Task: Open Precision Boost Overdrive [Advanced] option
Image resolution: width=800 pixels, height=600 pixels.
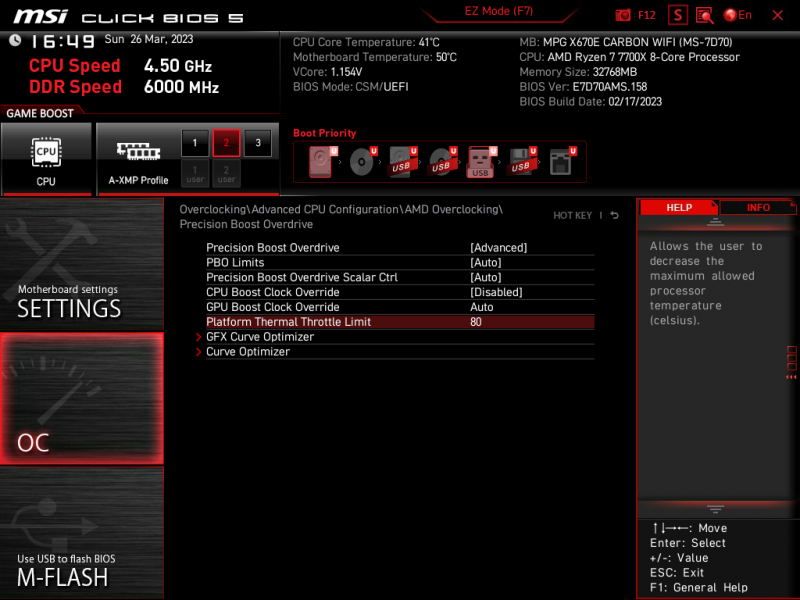Action: 400,247
